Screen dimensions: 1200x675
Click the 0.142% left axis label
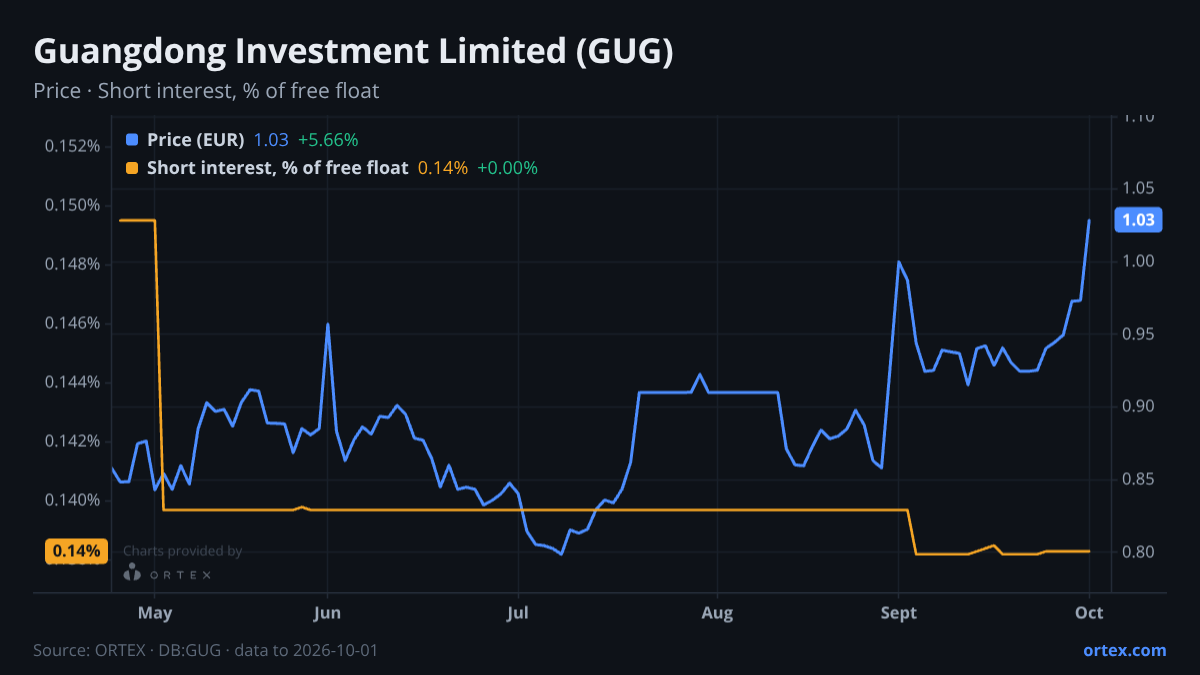pos(73,441)
